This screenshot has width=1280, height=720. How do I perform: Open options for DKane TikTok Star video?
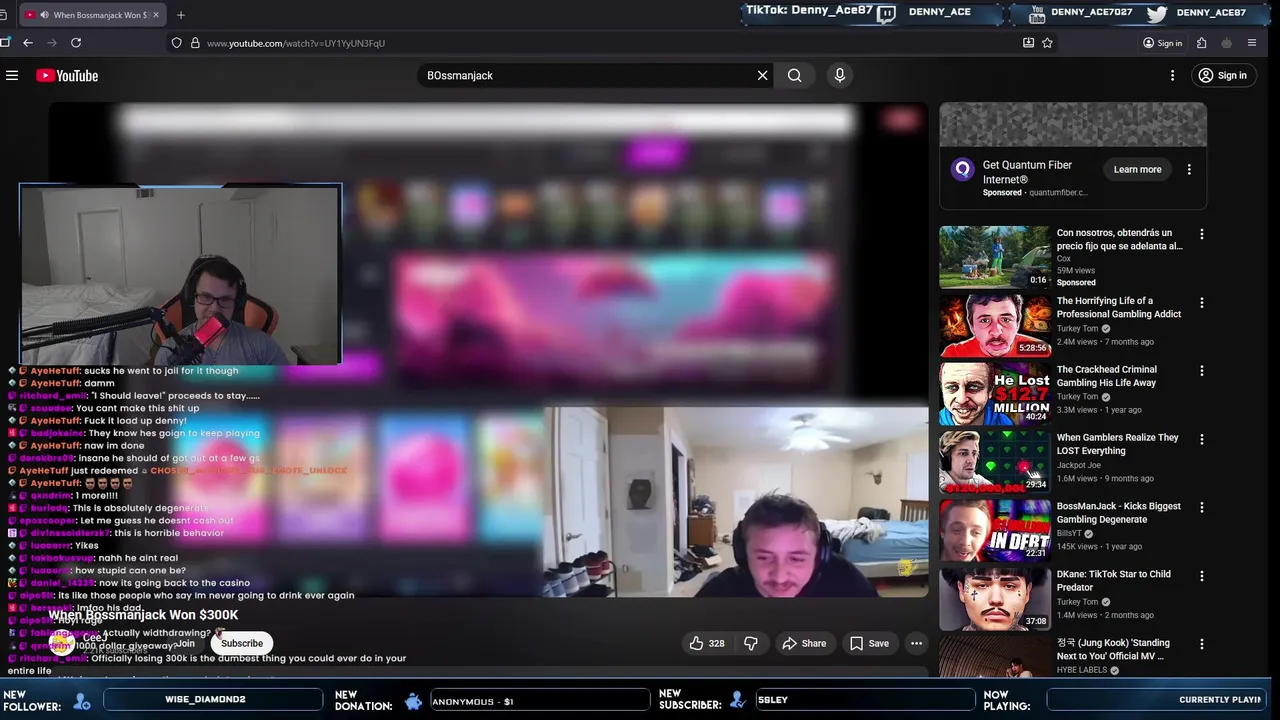1202,576
